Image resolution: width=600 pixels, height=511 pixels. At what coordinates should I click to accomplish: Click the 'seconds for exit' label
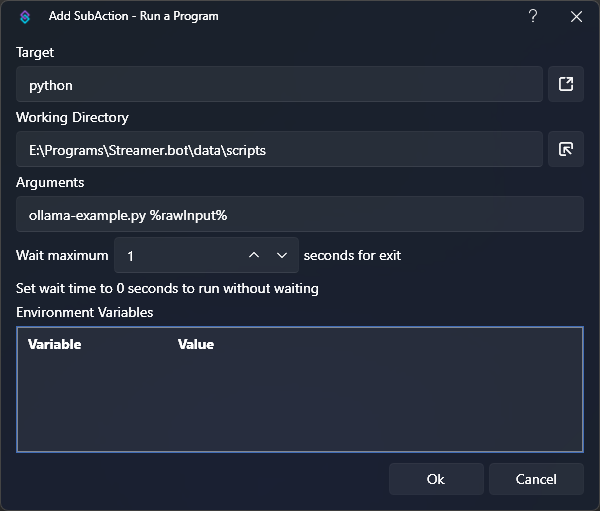point(352,256)
